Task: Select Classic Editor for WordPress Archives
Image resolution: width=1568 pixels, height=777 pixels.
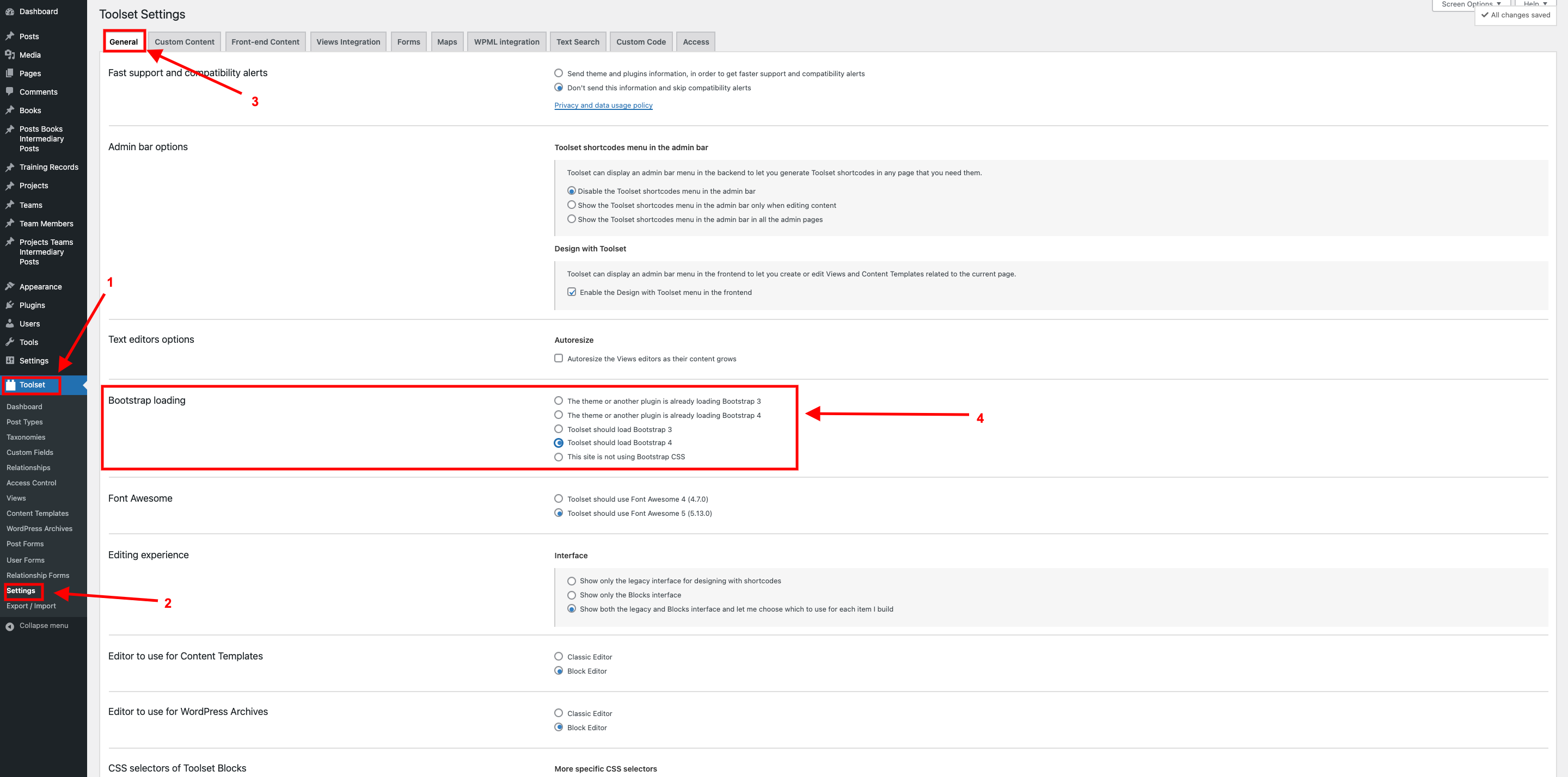Action: (558, 713)
